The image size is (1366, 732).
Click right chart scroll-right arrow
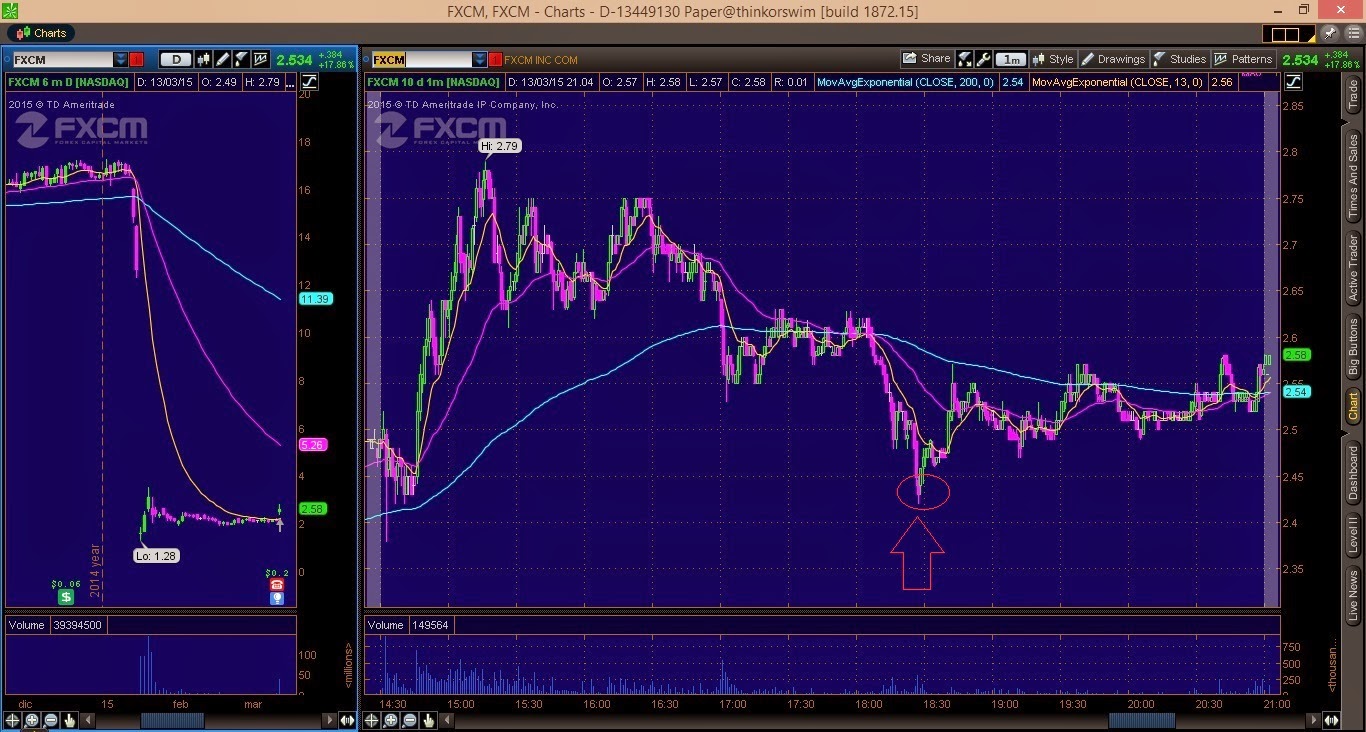pyautogui.click(x=1313, y=720)
